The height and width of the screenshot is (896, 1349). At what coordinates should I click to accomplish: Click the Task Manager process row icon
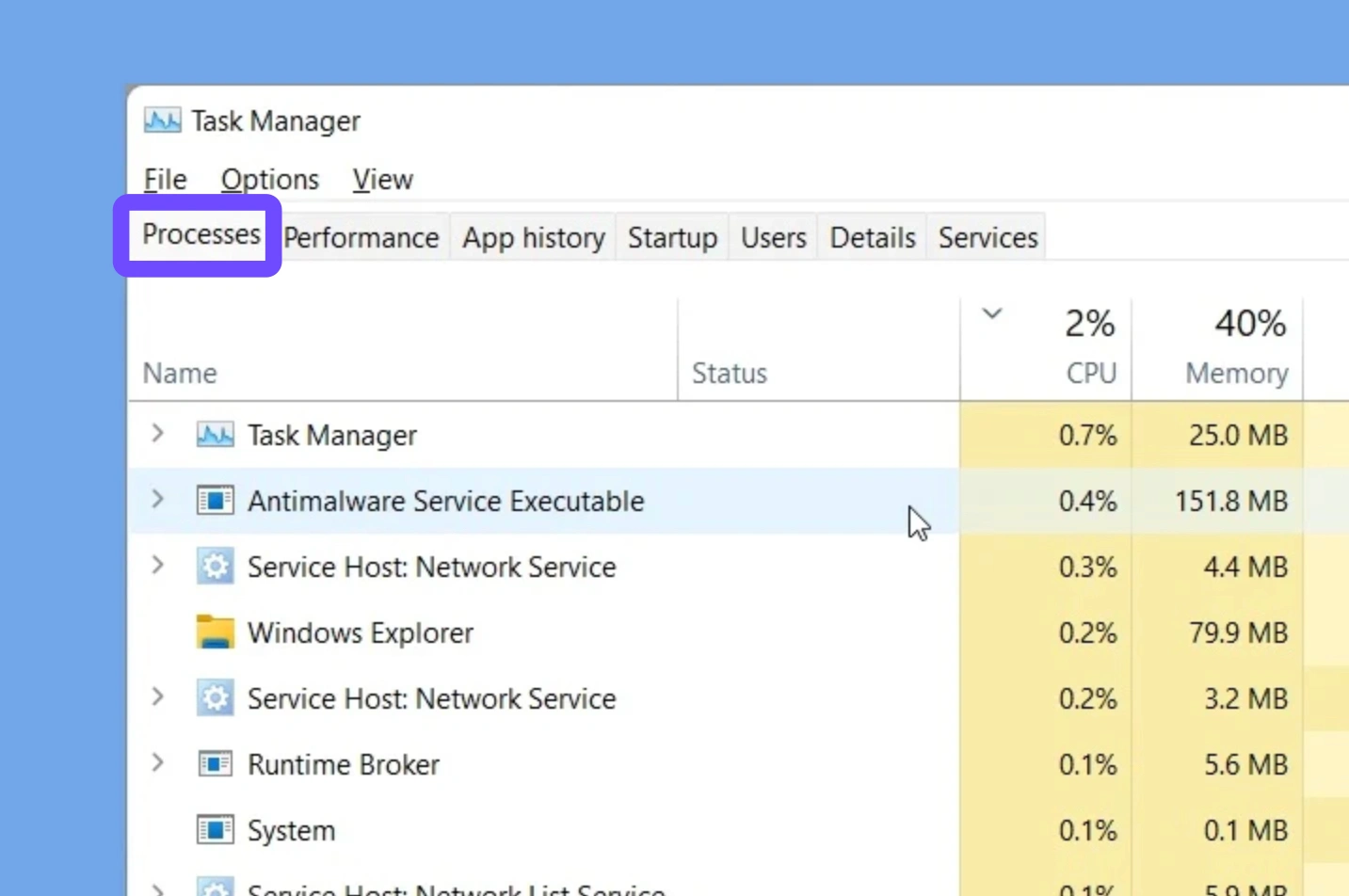tap(215, 435)
